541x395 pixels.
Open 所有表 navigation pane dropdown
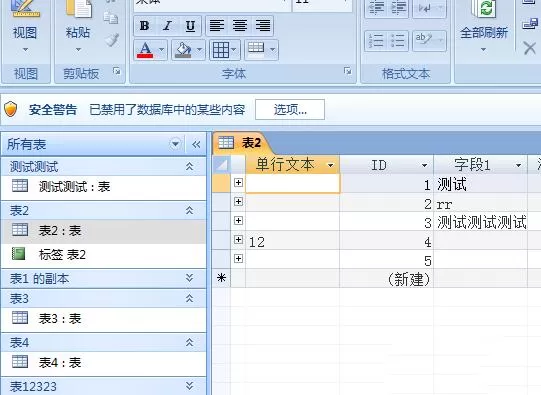click(x=175, y=144)
